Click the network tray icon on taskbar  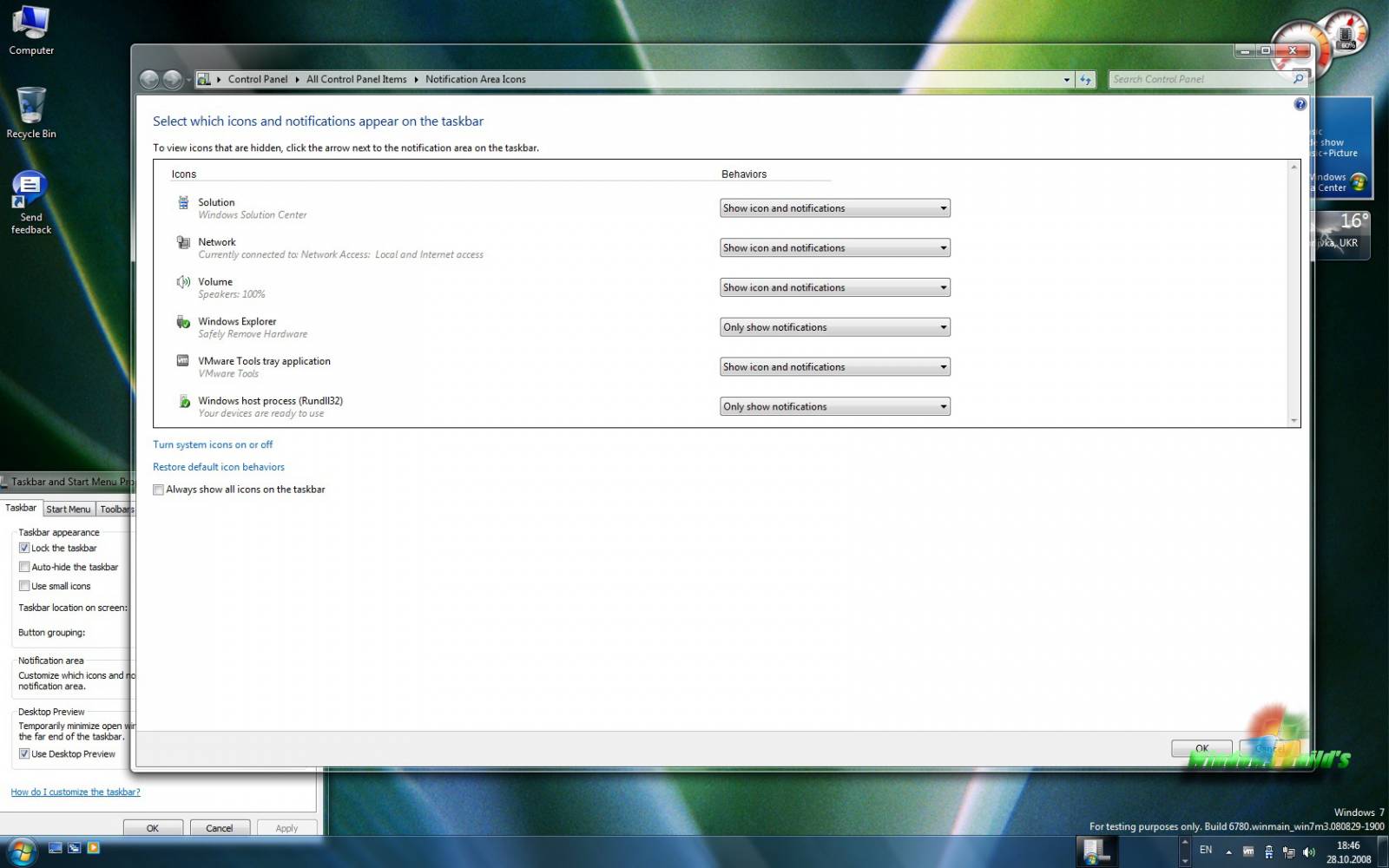click(1288, 852)
